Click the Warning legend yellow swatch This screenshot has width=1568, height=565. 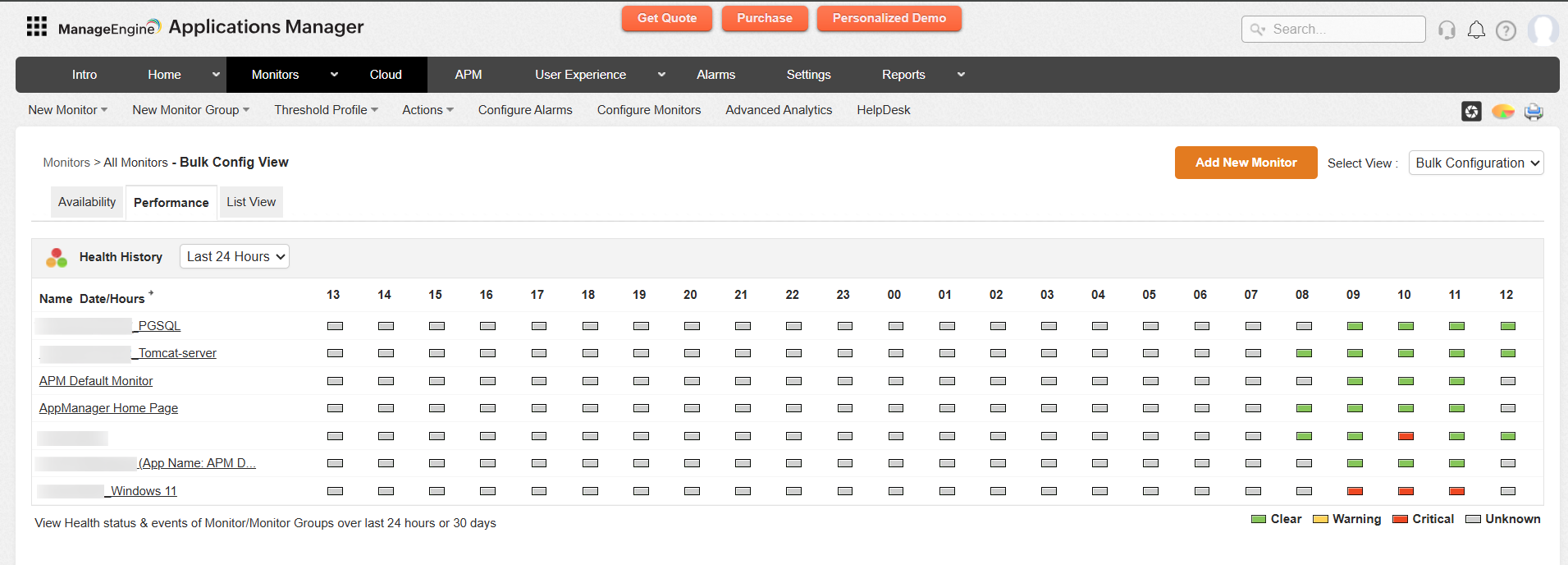(x=1320, y=519)
